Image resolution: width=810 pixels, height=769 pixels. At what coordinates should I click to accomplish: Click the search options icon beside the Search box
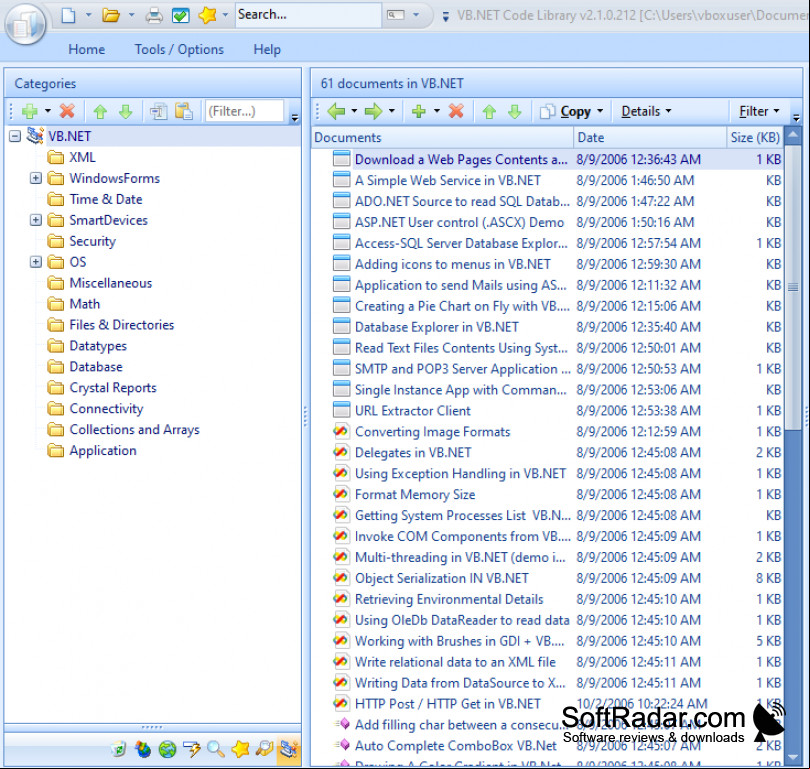(396, 15)
